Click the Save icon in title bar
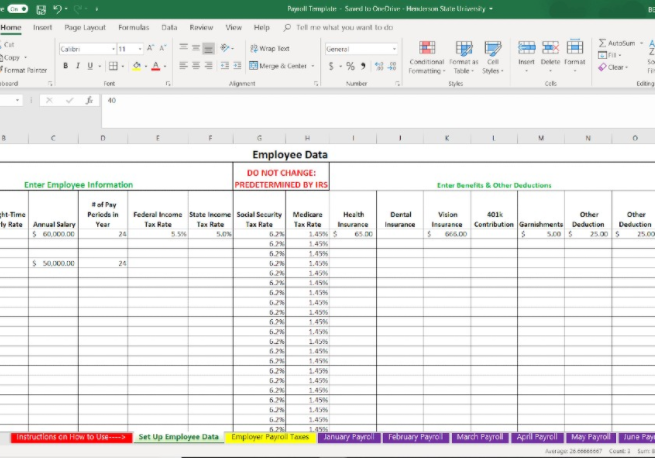 [x=41, y=9]
